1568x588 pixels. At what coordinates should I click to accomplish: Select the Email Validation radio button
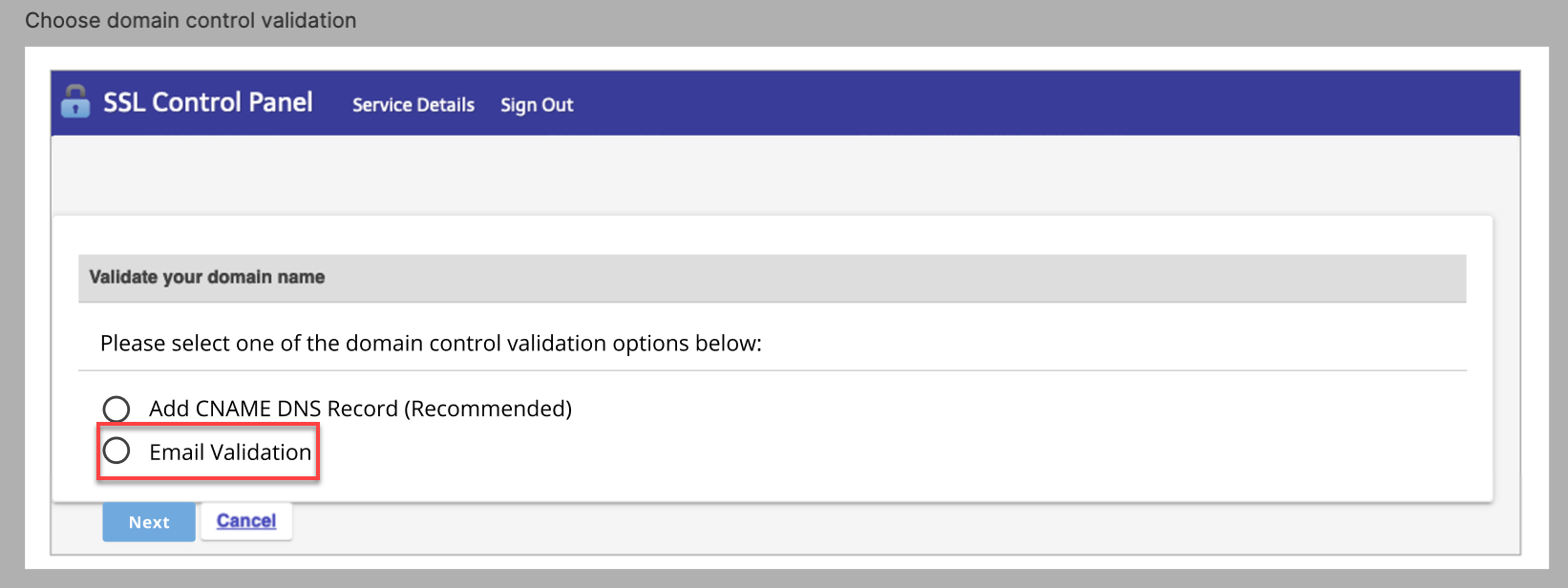coord(117,451)
